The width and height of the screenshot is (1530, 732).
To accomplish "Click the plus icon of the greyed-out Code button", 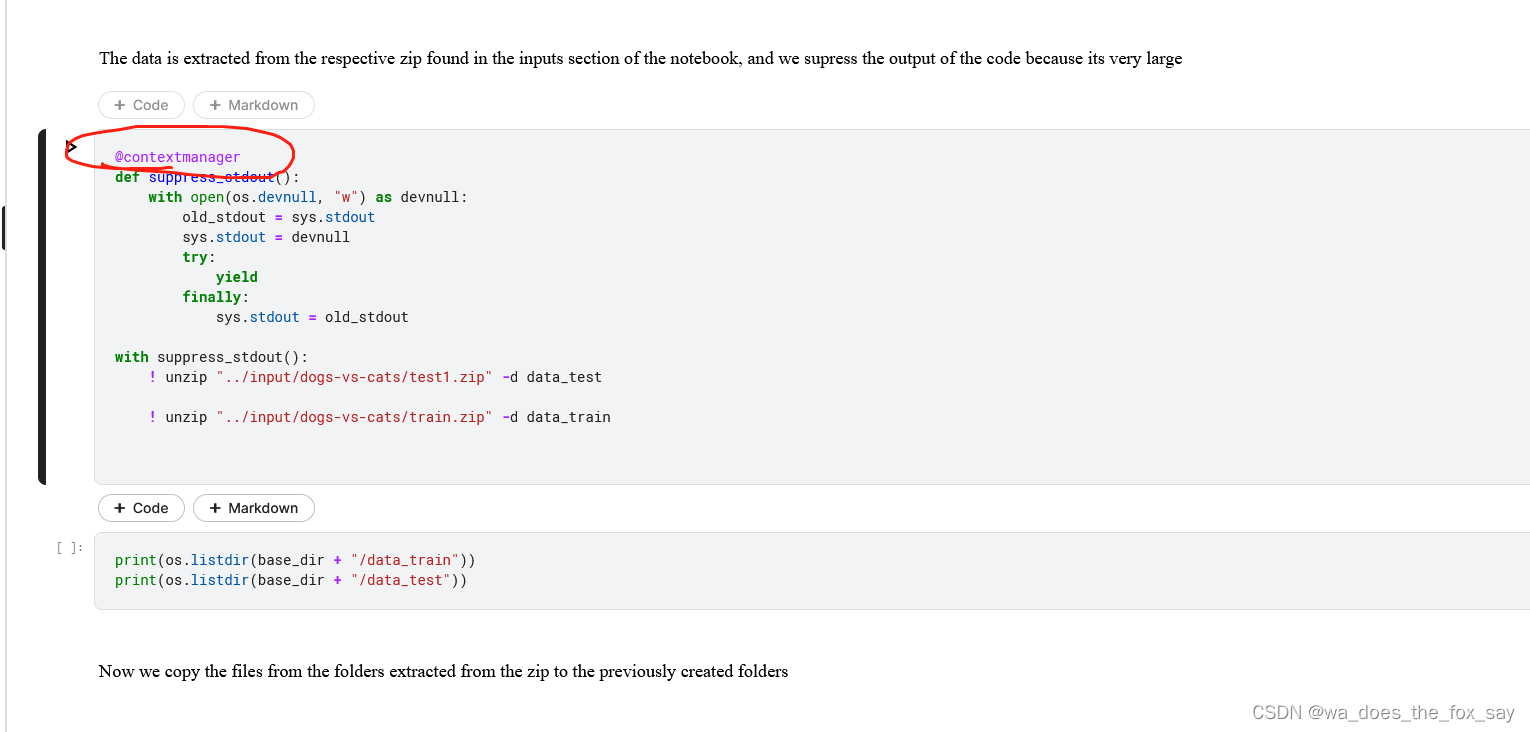I will point(120,105).
